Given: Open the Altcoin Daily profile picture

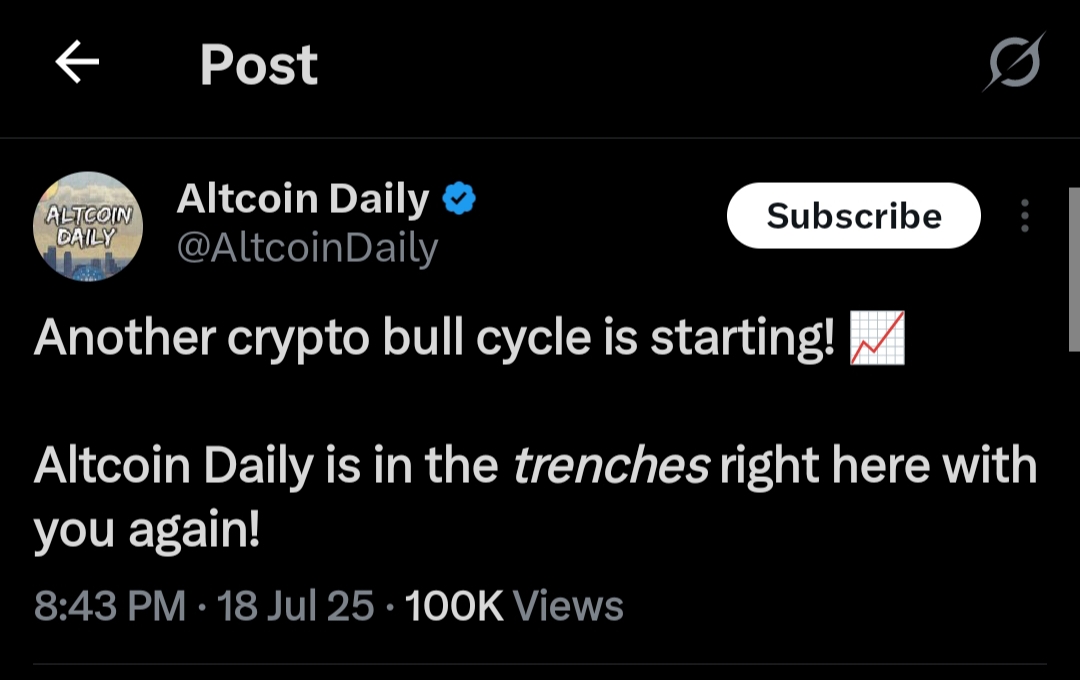Looking at the screenshot, I should 88,226.
